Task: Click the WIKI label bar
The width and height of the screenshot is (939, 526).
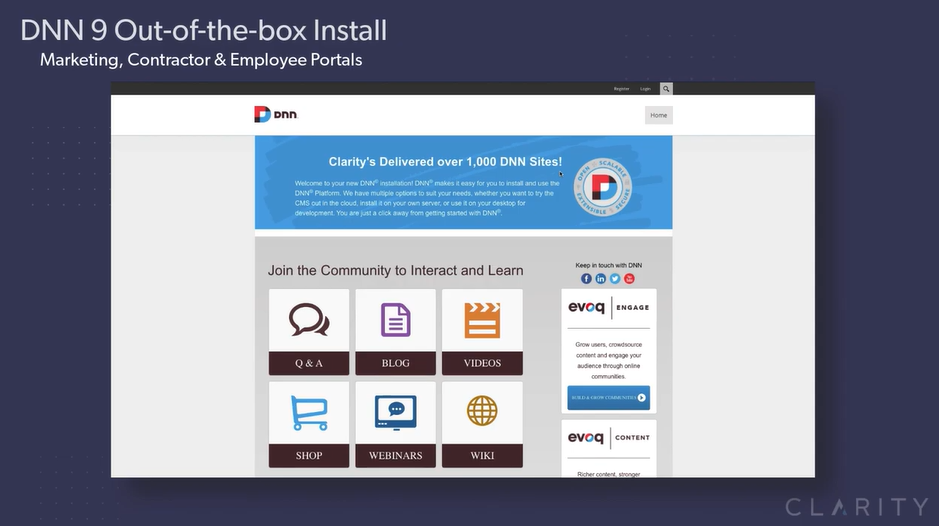Action: 482,455
